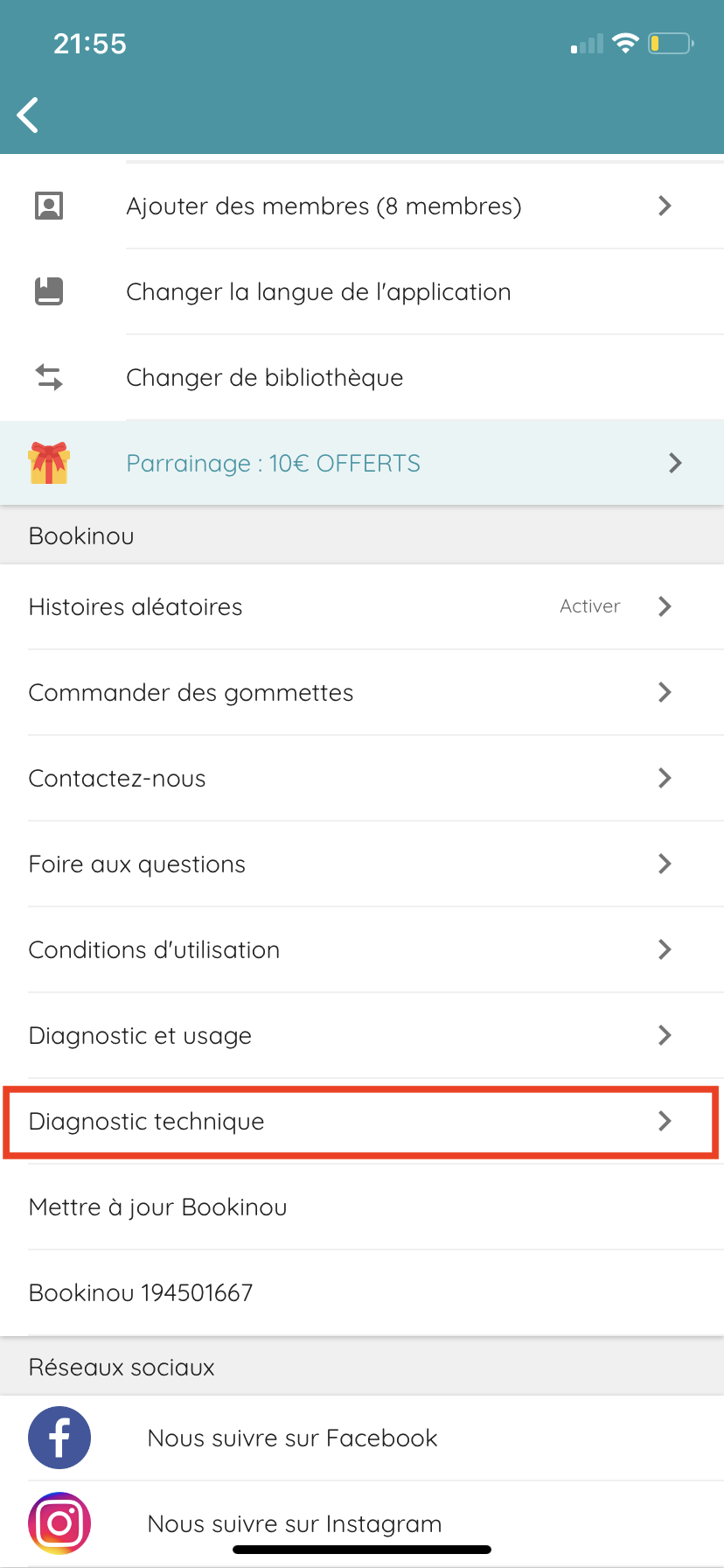Open the Instagram logo icon
Image resolution: width=724 pixels, height=1568 pixels.
59,1523
